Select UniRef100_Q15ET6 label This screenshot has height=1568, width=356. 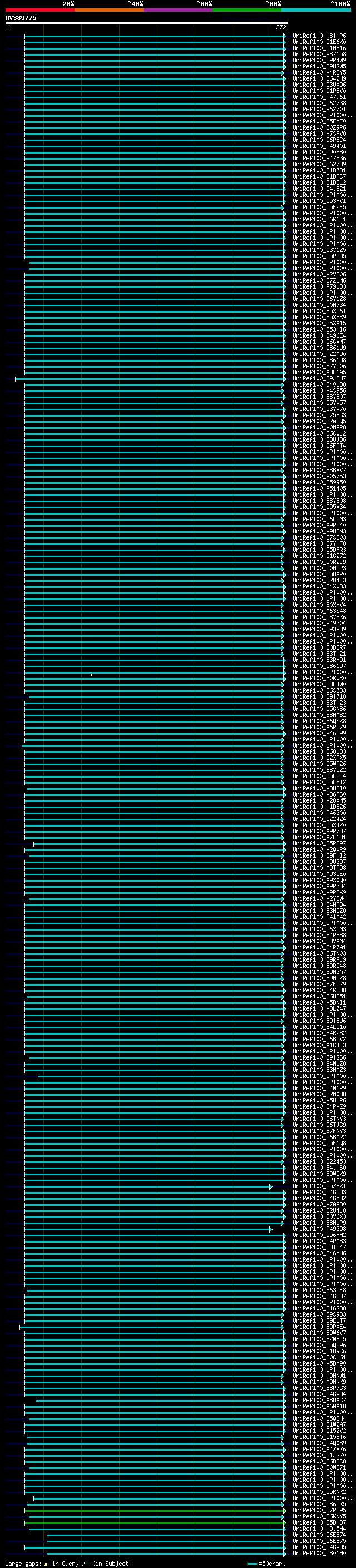pos(319,1437)
